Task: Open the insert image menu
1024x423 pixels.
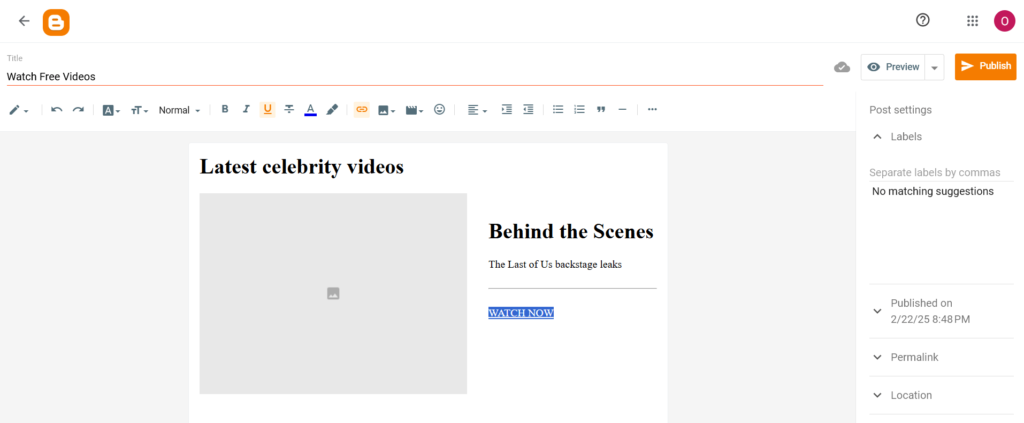Action: 386,110
